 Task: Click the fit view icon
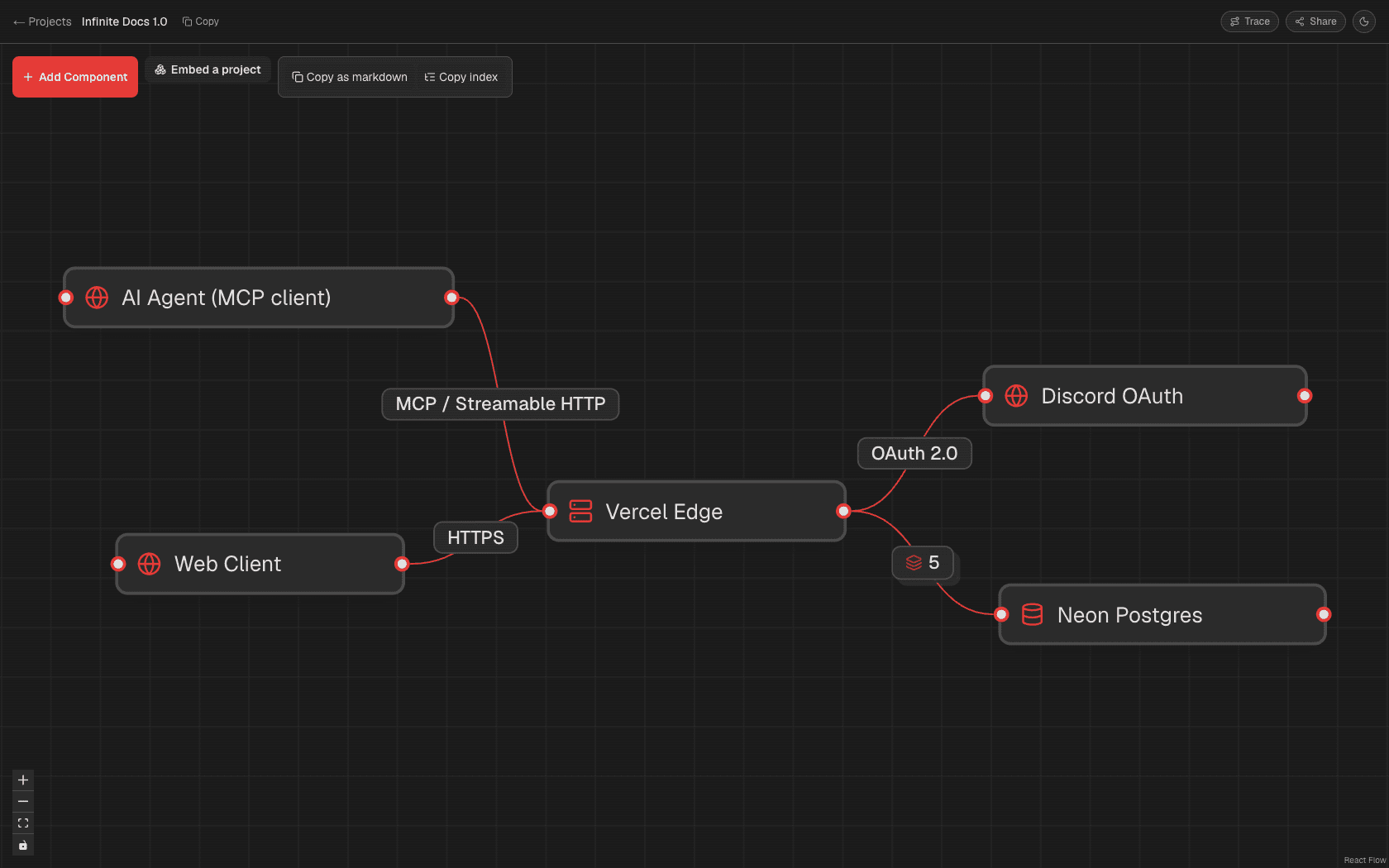click(23, 823)
